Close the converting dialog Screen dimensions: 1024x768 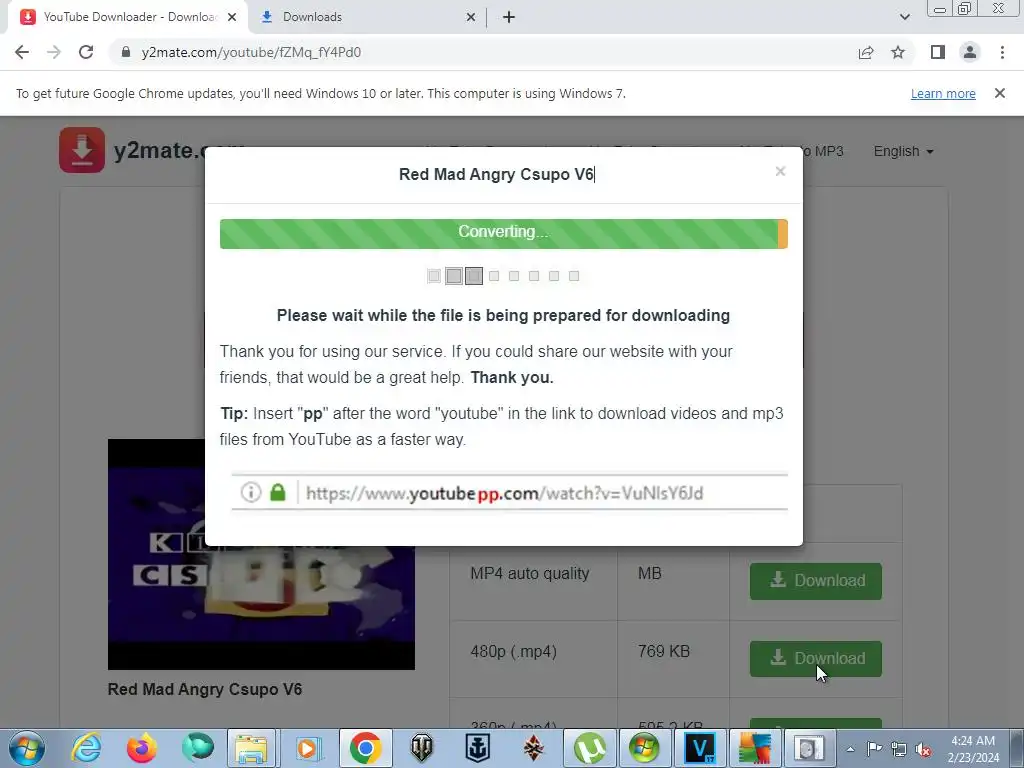pos(780,171)
